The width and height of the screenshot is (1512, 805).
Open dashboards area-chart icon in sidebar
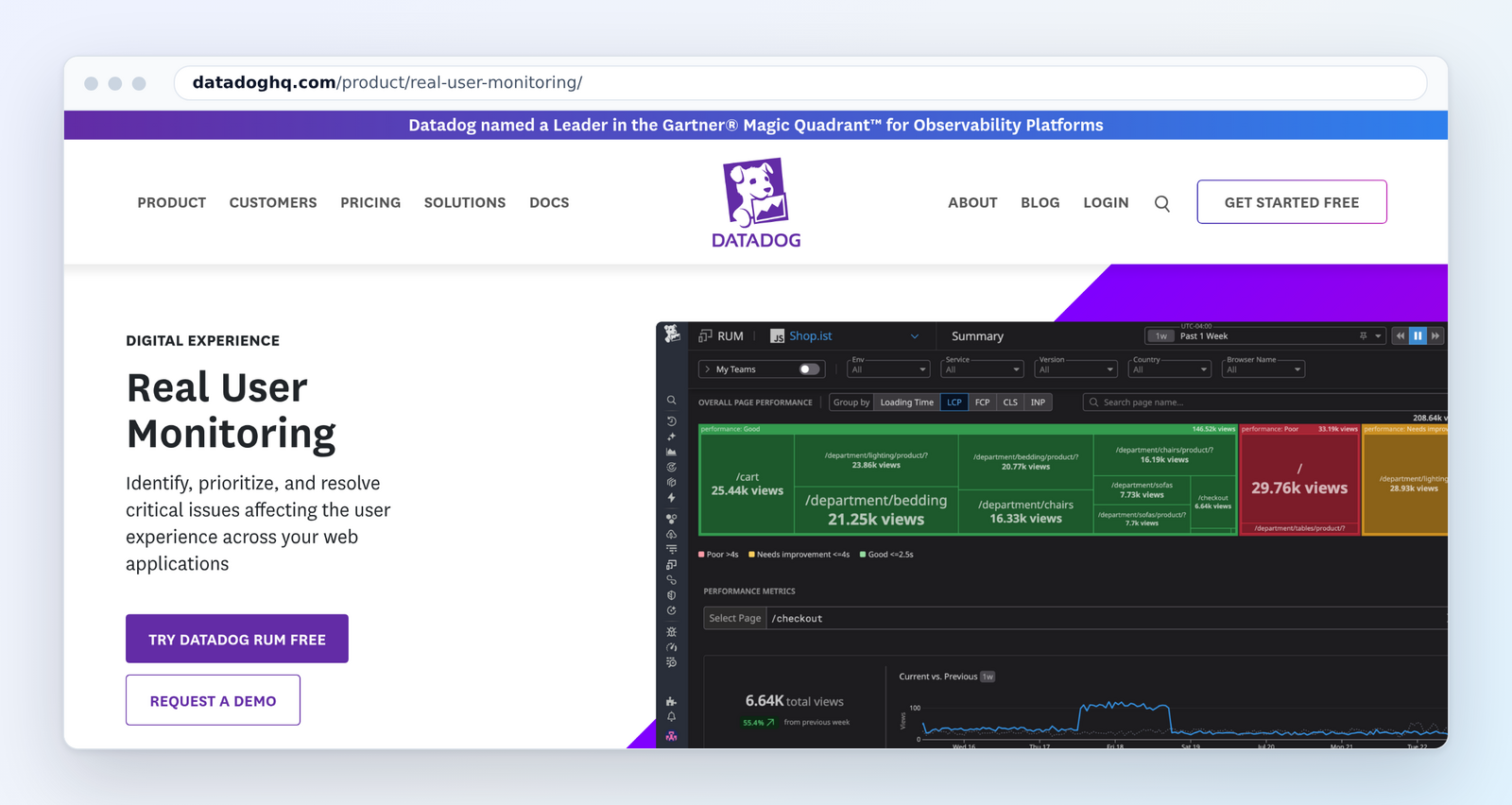(x=671, y=452)
